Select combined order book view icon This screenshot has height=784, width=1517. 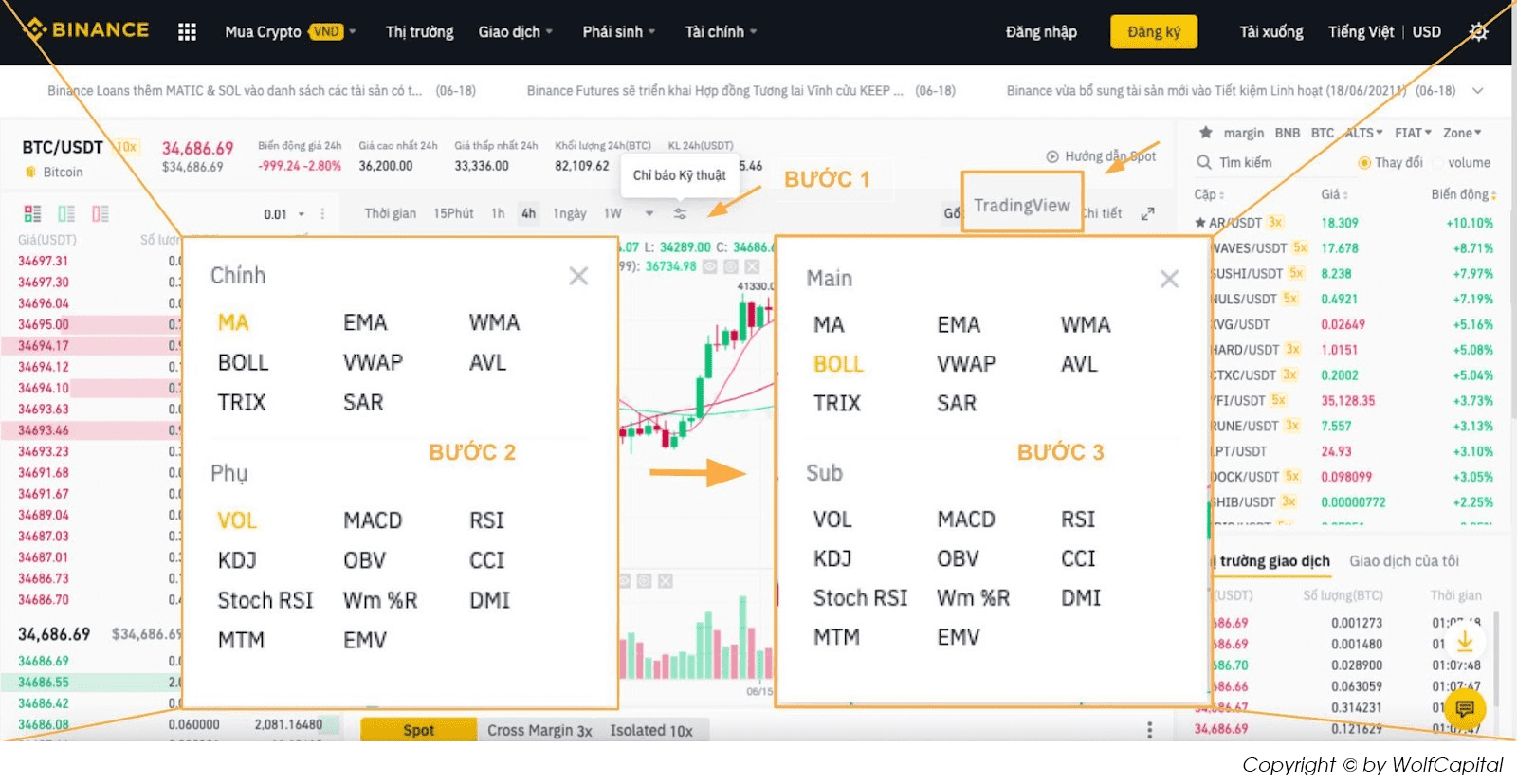(x=32, y=213)
